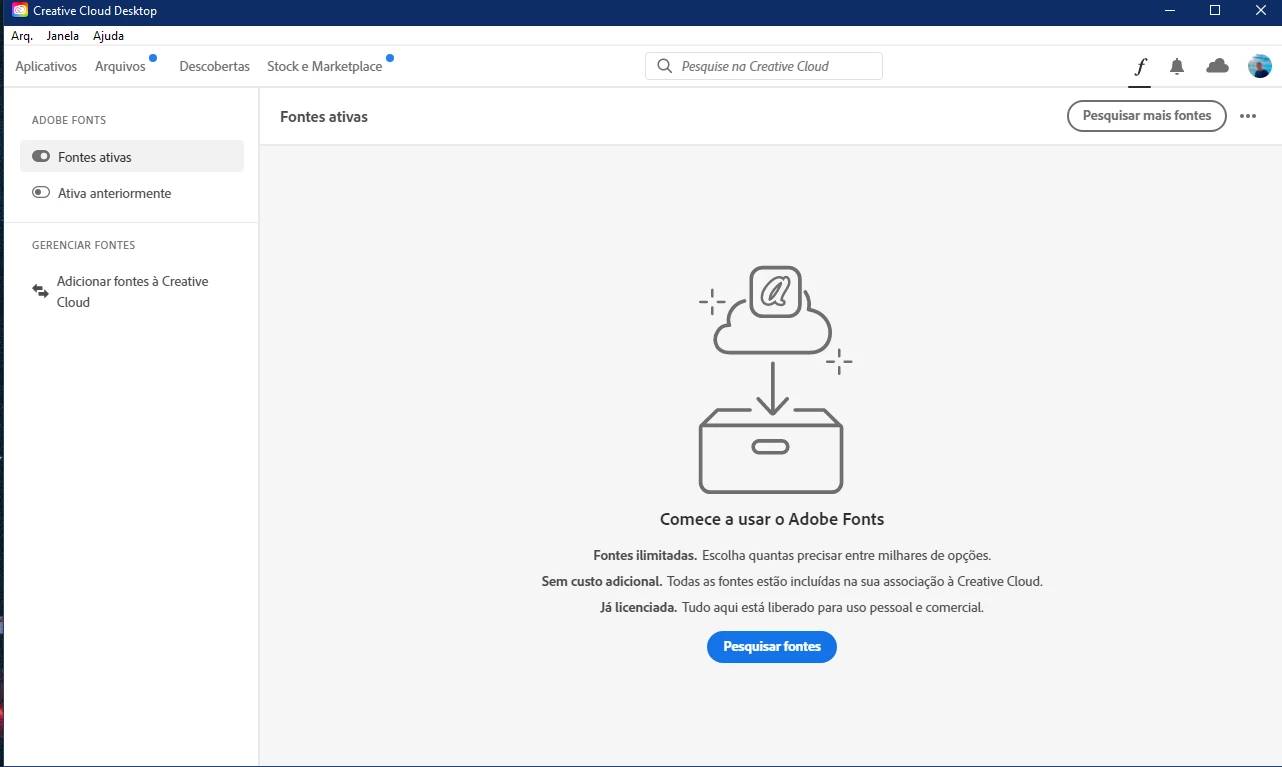Switch to the Aplicativos tab
Image resolution: width=1282 pixels, height=767 pixels.
coord(46,66)
